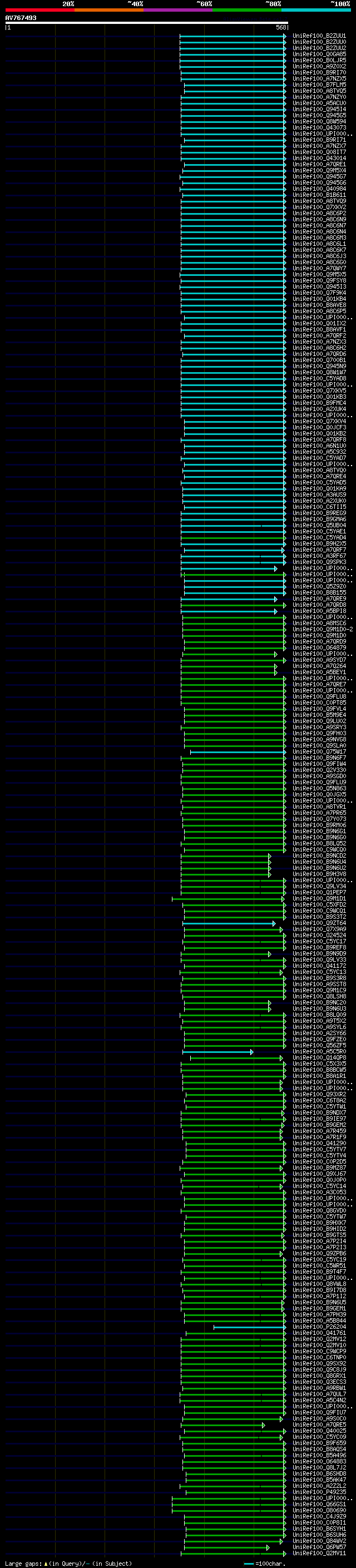This screenshot has width=356, height=1568.
Task: Select label UniRef100_Q43014
Action: 319,159
